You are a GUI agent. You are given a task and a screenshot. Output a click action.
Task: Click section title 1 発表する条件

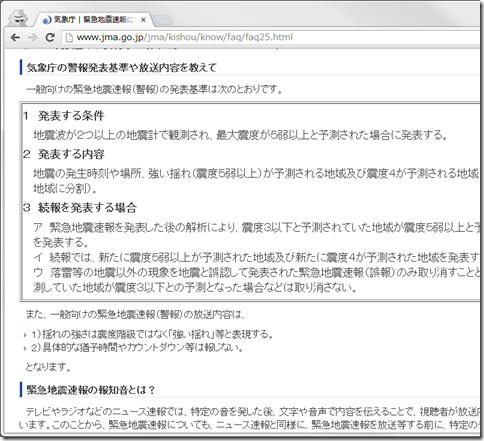click(x=64, y=116)
